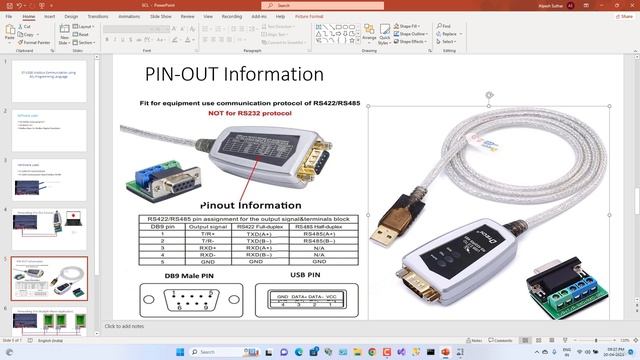This screenshot has height=360, width=640.
Task: Cut the selection with the Cut button
Action: [x=24, y=27]
